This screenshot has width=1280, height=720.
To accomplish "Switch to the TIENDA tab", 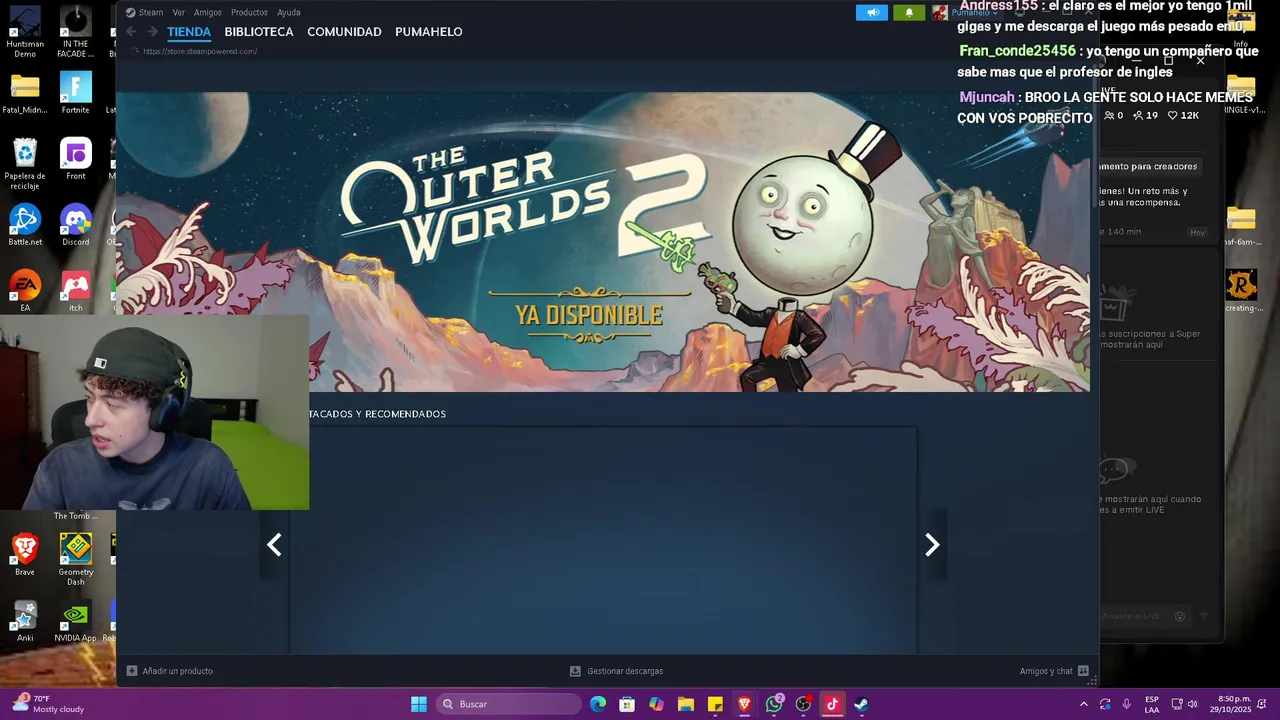I will coord(189,32).
